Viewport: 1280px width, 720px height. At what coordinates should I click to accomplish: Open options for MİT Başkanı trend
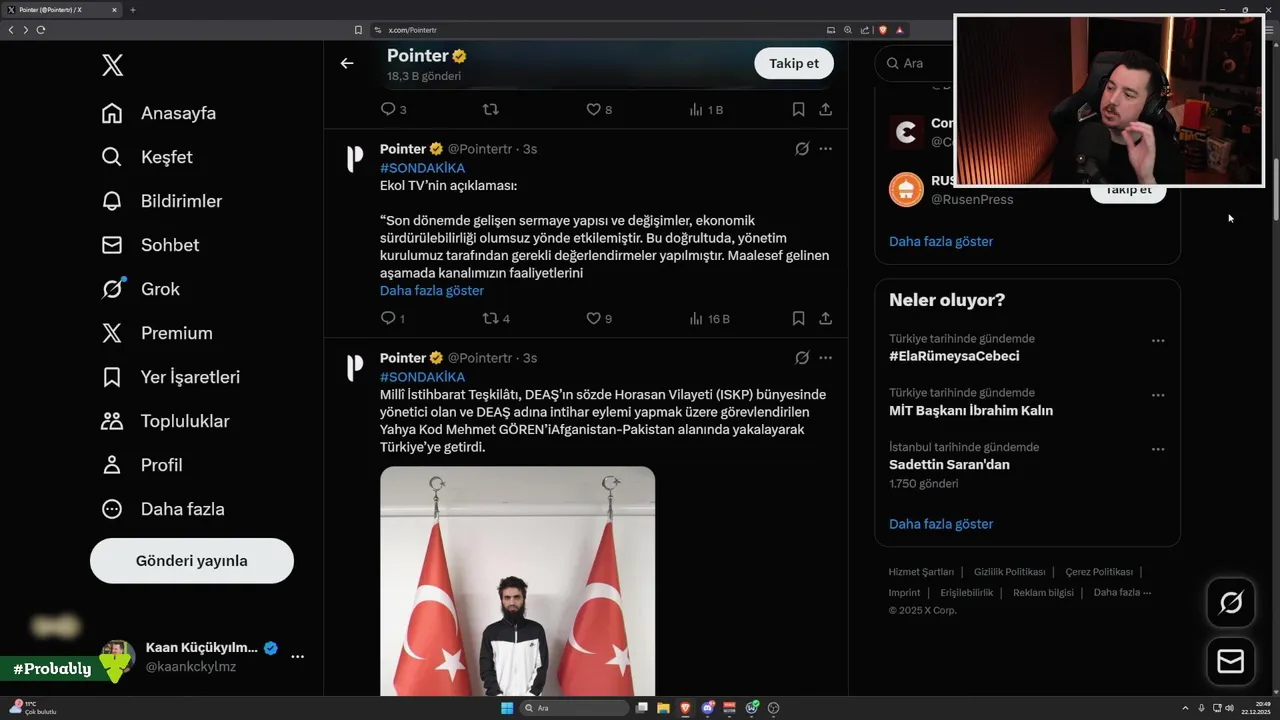(1158, 395)
